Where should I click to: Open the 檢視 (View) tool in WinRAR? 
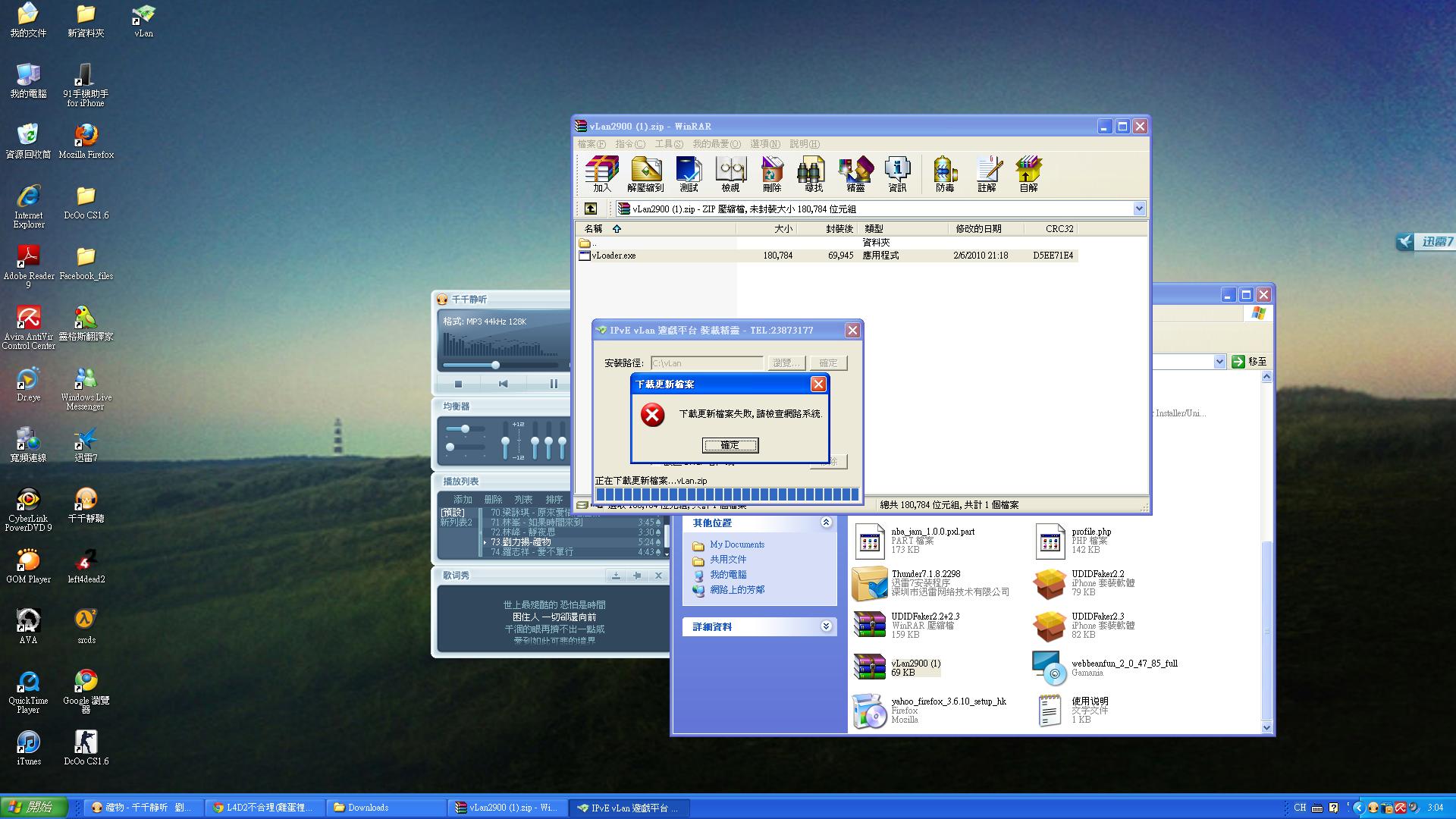730,174
